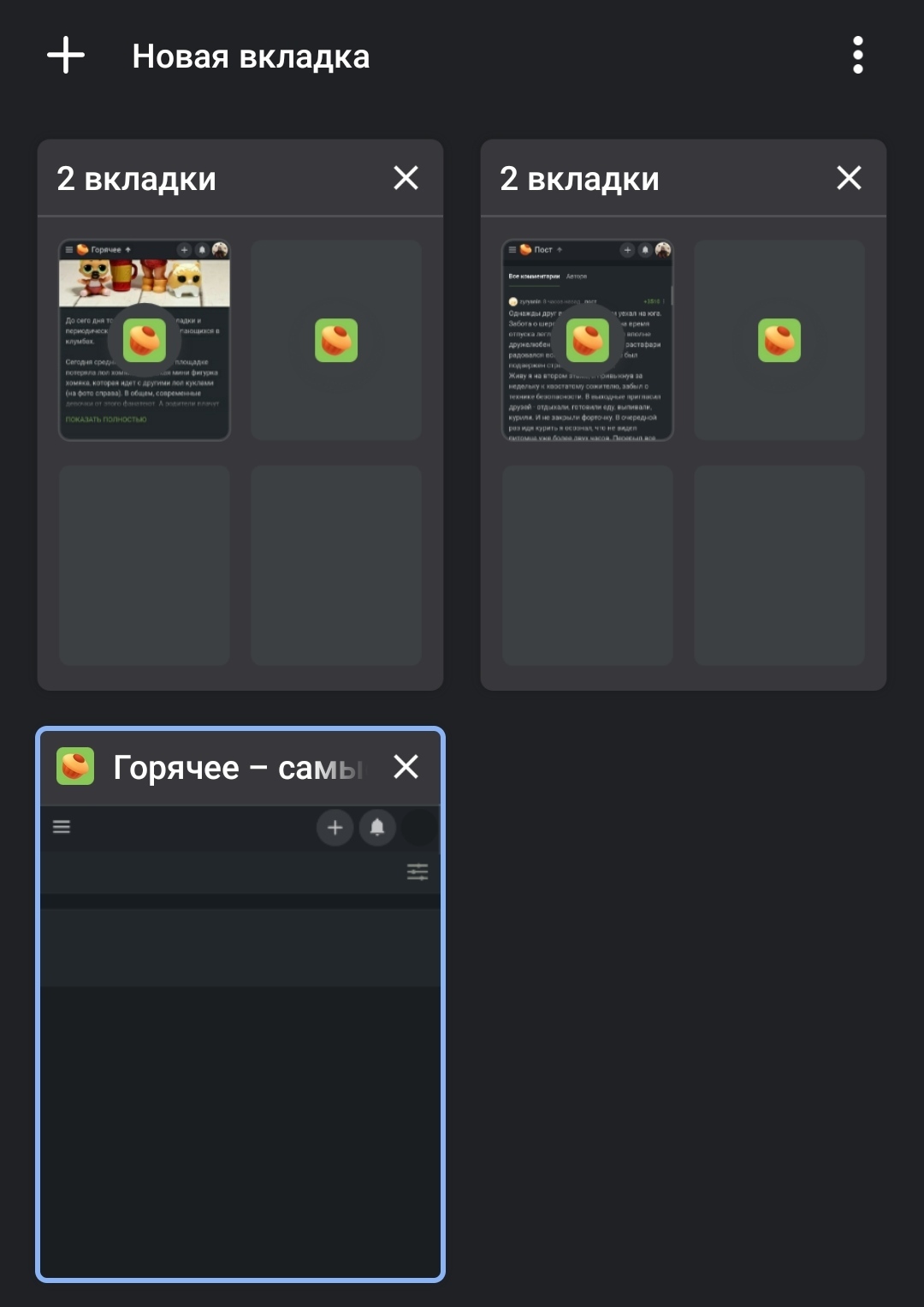Open hamburger menu in "Горячее" tab preview
Screen dimensions: 924x1307
click(x=62, y=827)
